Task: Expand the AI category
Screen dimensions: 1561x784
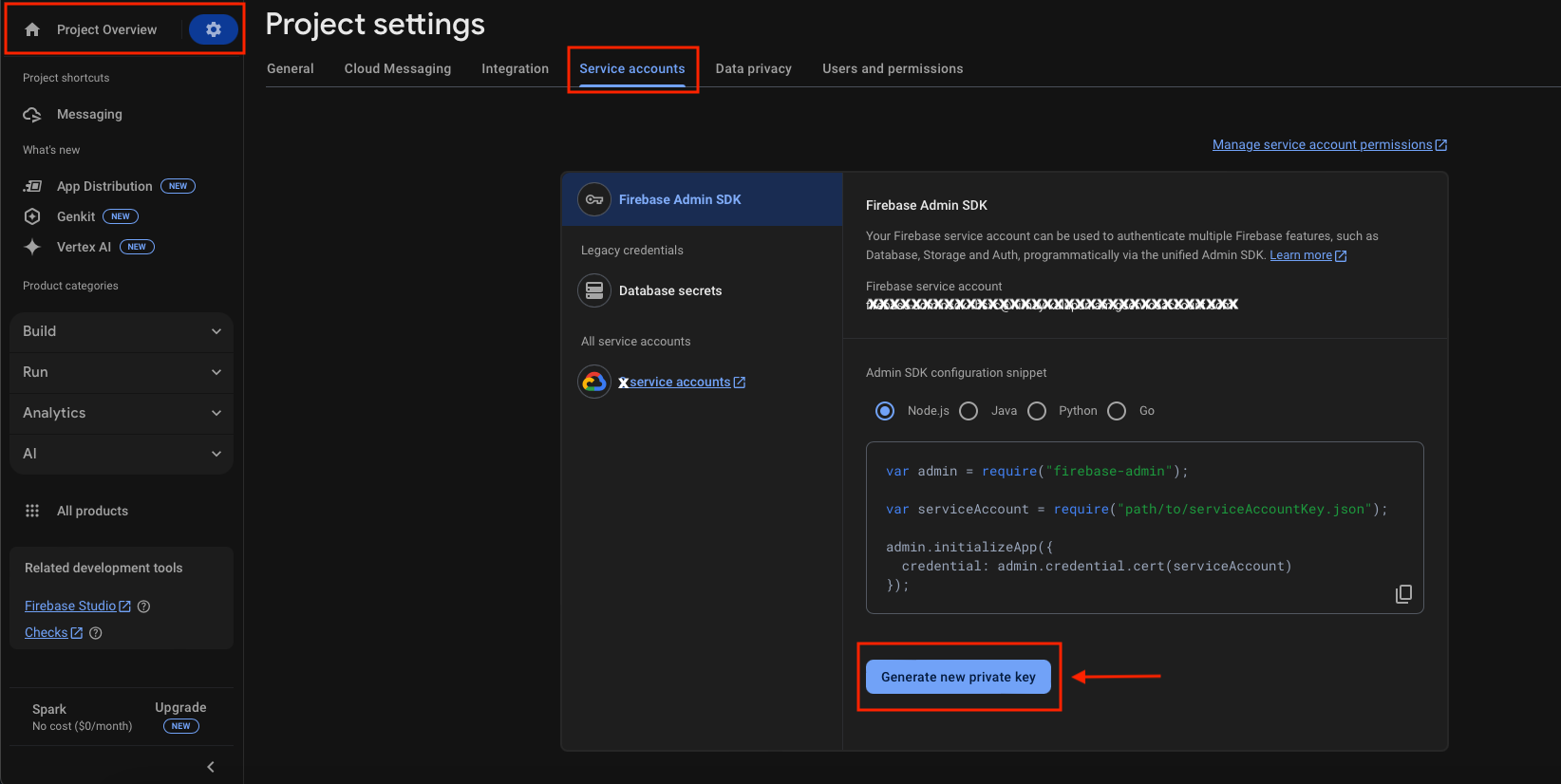Action: (122, 454)
